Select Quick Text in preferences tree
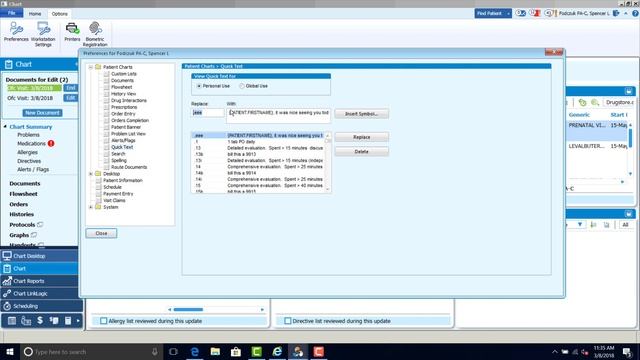The image size is (640, 360). pyautogui.click(x=122, y=147)
